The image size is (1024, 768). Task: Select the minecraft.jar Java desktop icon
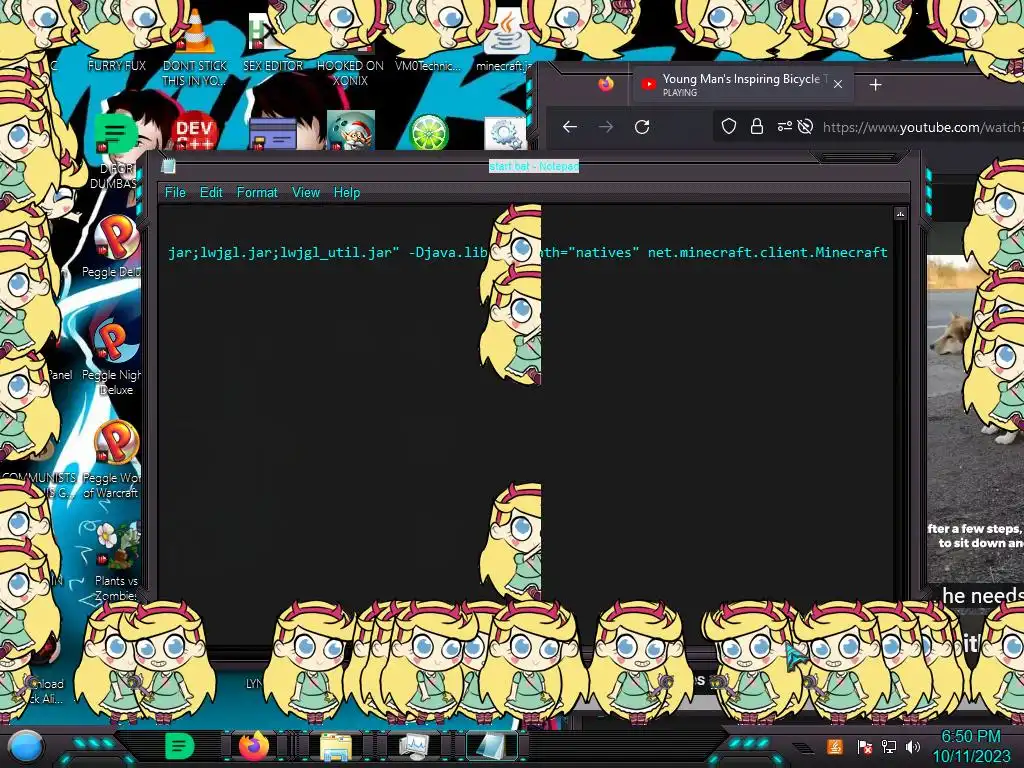tap(506, 33)
